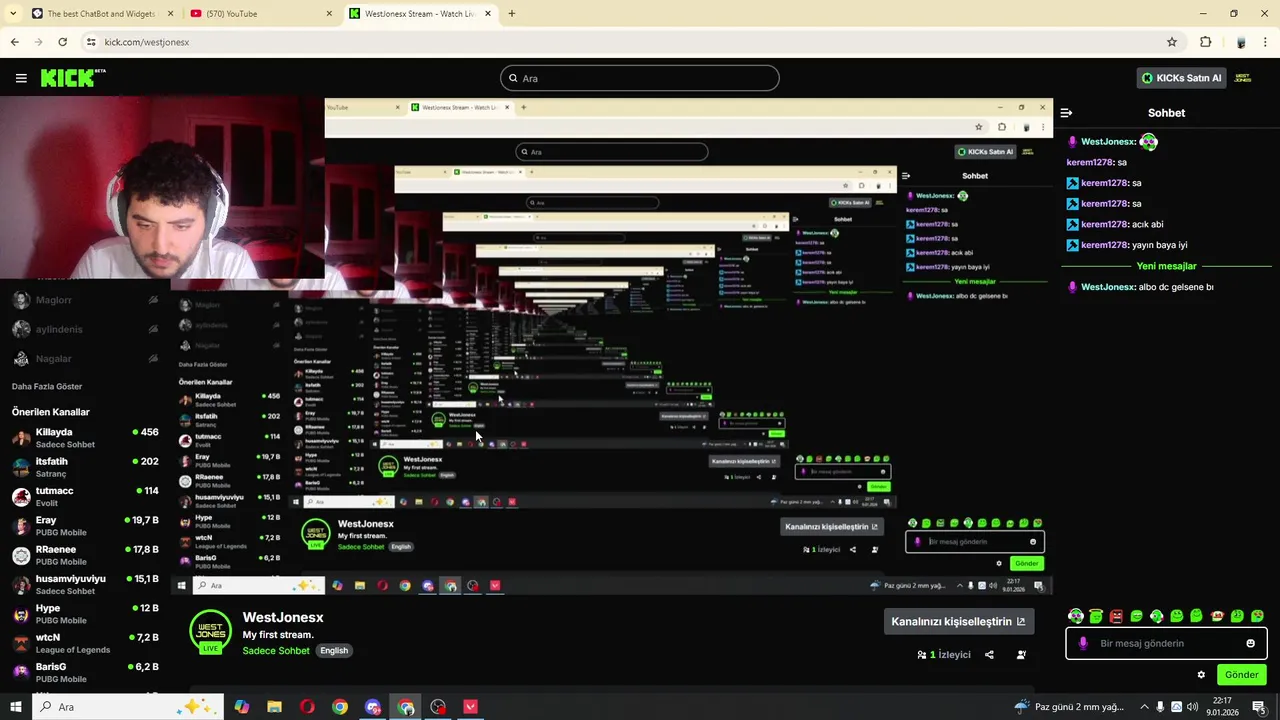This screenshot has width=1280, height=720.
Task: Open Opera from the taskbar
Action: 307,707
